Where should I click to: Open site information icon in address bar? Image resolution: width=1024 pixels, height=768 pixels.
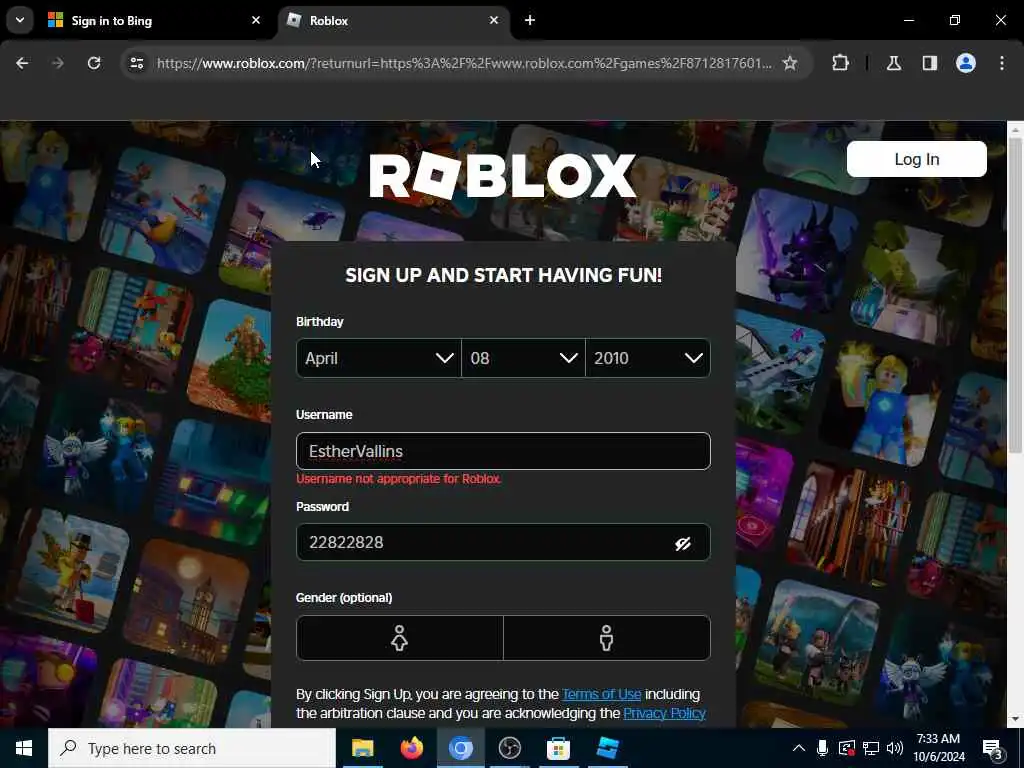pos(136,63)
